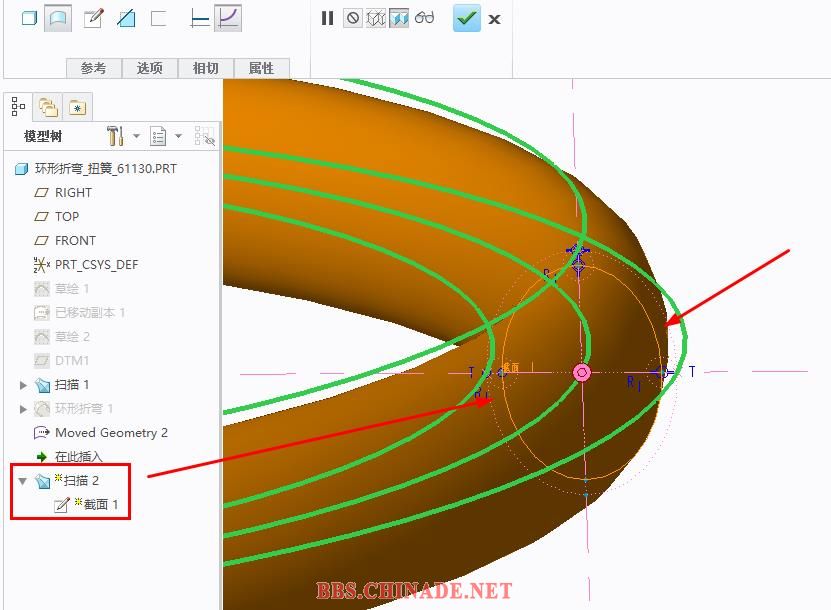
Task: Switch to the folder browser panel icon
Action: click(47, 106)
